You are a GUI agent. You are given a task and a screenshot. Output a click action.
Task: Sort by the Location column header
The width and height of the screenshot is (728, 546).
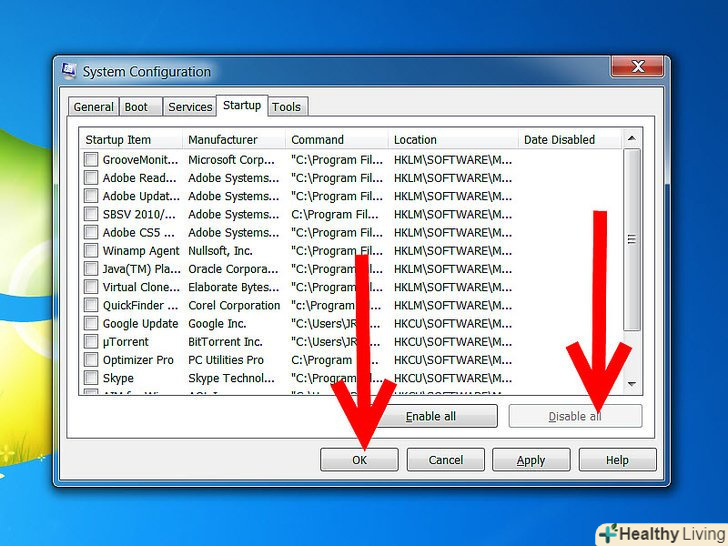[x=453, y=139]
